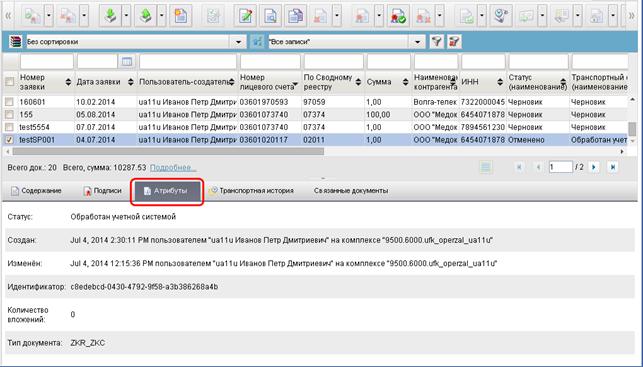This screenshot has width=643, height=367.
Task: Open the 'Все записи' filter dropdown
Action: tap(417, 42)
